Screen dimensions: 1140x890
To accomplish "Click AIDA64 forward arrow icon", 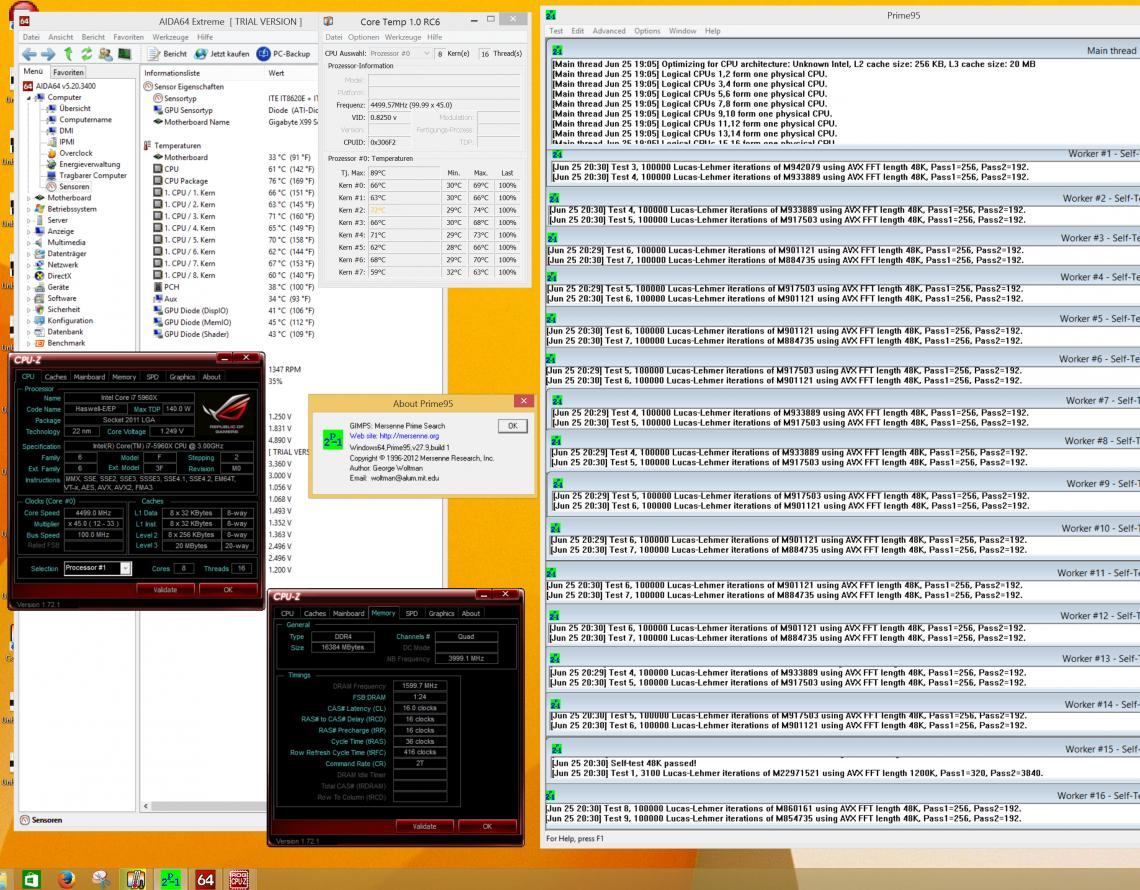I will pyautogui.click(x=48, y=54).
